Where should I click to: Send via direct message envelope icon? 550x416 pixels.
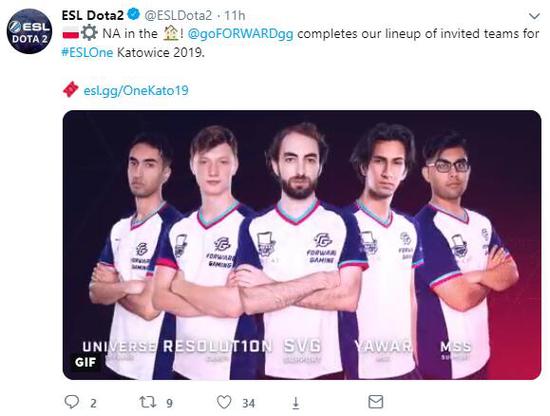click(x=376, y=402)
